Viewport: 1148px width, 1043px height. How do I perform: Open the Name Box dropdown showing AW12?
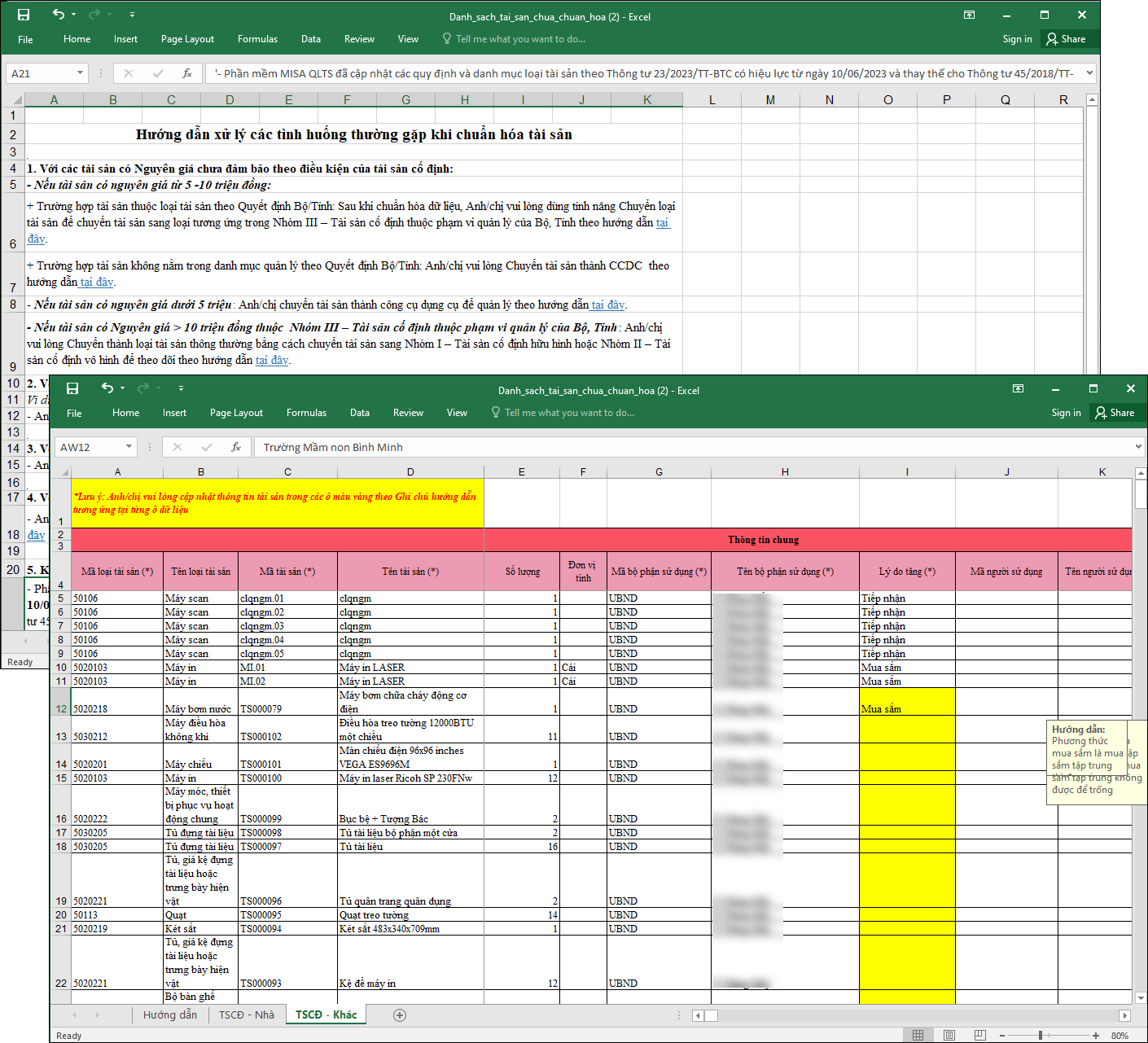[x=129, y=447]
